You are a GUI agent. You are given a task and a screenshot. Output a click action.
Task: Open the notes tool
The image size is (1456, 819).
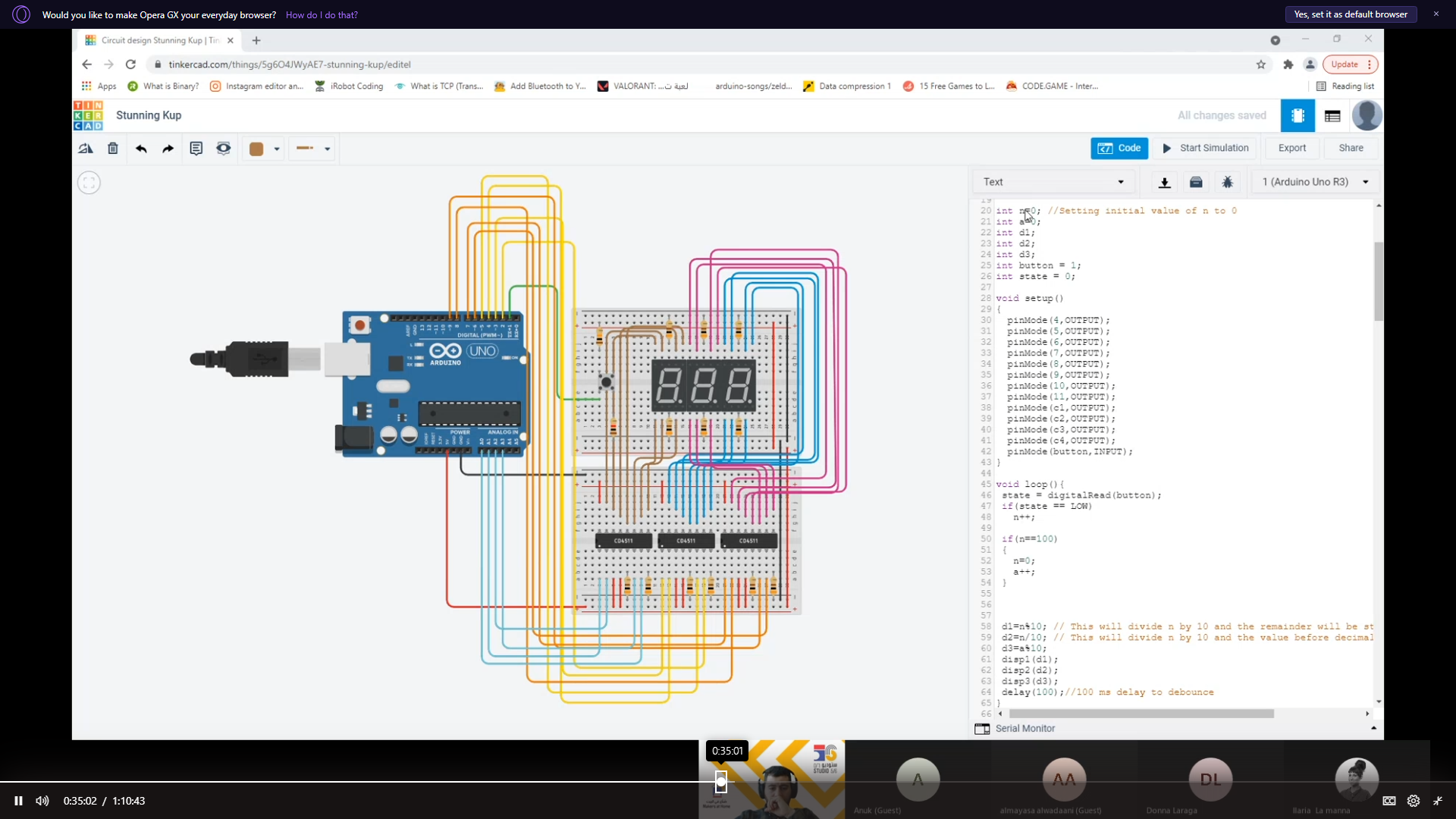[196, 149]
